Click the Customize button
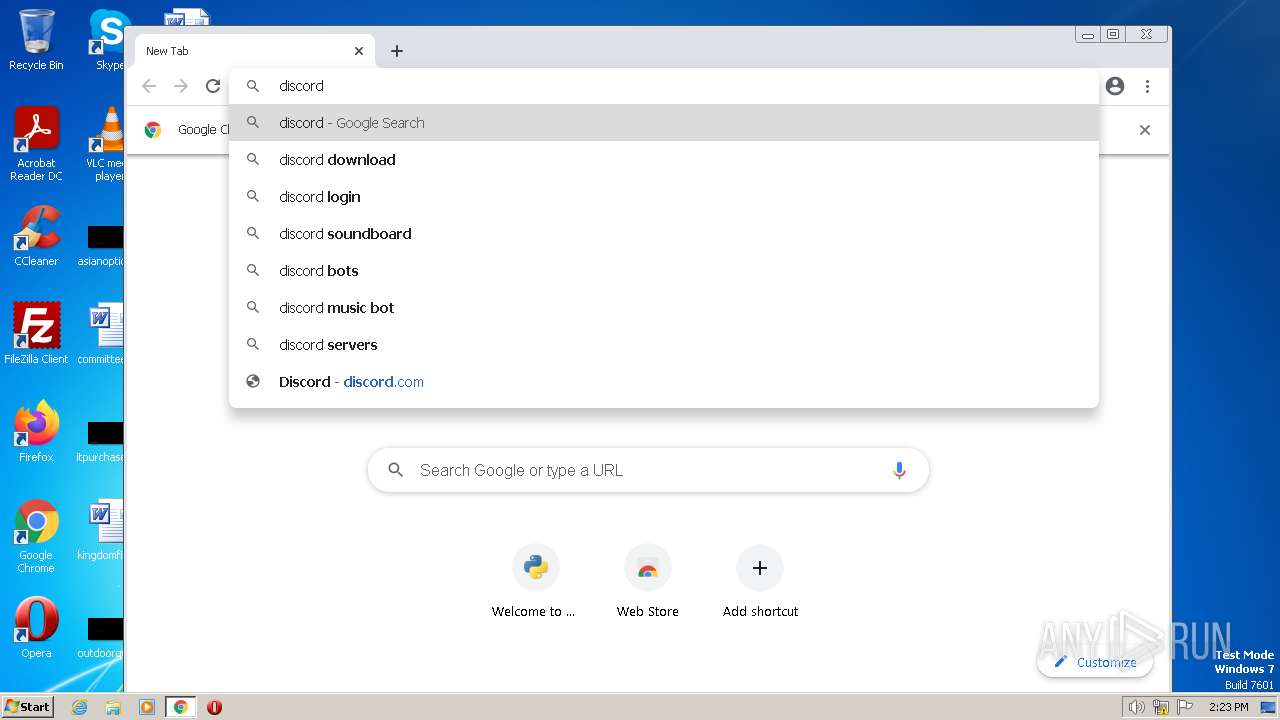The width and height of the screenshot is (1280, 720). [1095, 662]
